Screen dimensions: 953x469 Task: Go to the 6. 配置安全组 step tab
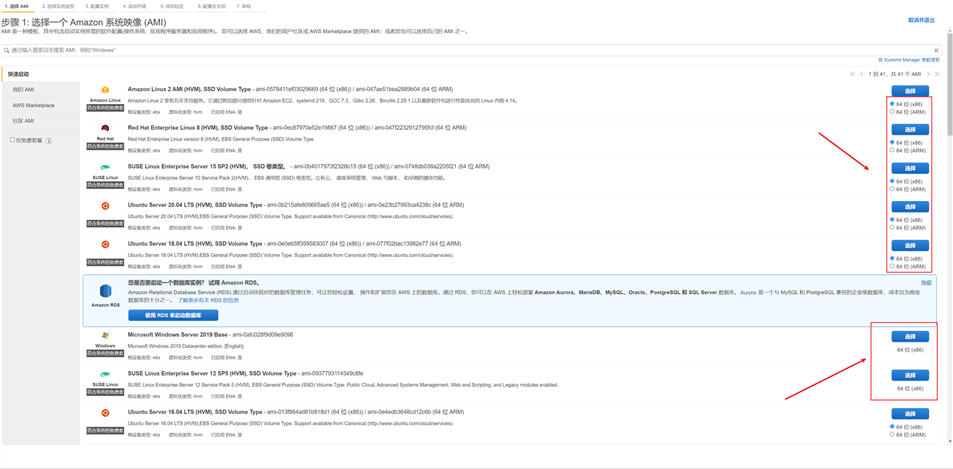click(212, 5)
